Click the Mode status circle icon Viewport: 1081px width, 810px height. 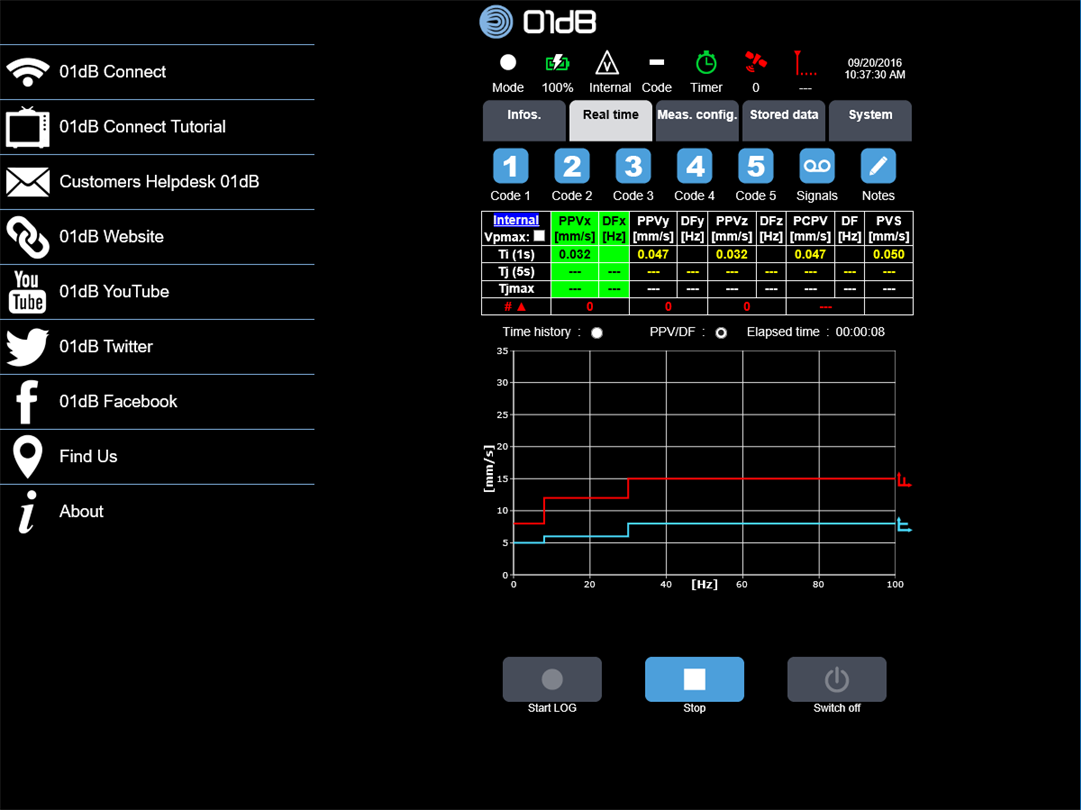(x=508, y=63)
